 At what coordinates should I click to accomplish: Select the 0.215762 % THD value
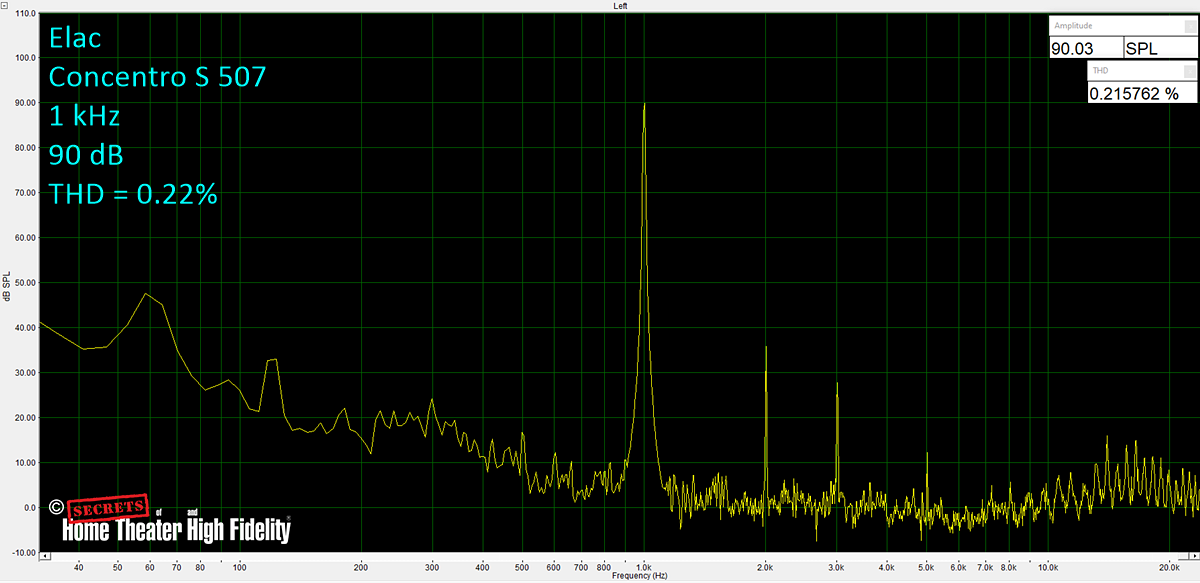tap(1140, 93)
